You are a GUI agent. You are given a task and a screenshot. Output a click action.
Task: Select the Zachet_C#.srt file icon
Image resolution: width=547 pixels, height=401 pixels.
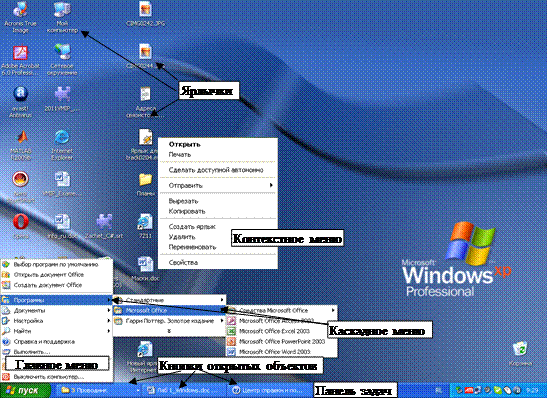(104, 222)
